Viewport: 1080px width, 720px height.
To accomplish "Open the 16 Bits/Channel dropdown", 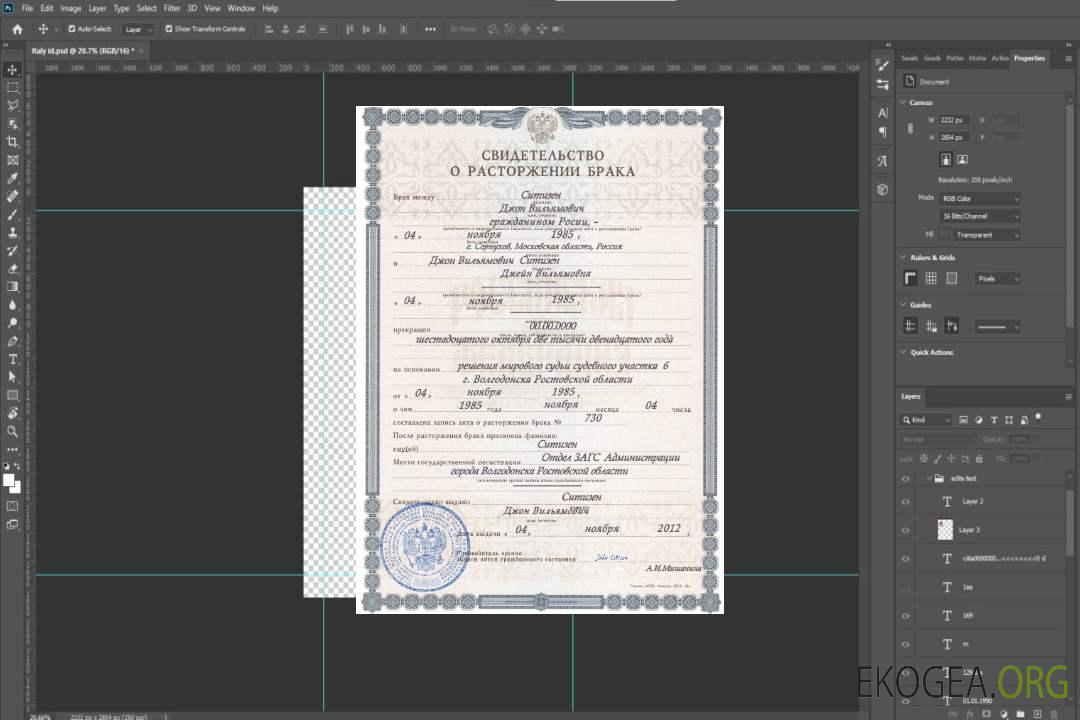I will 980,216.
